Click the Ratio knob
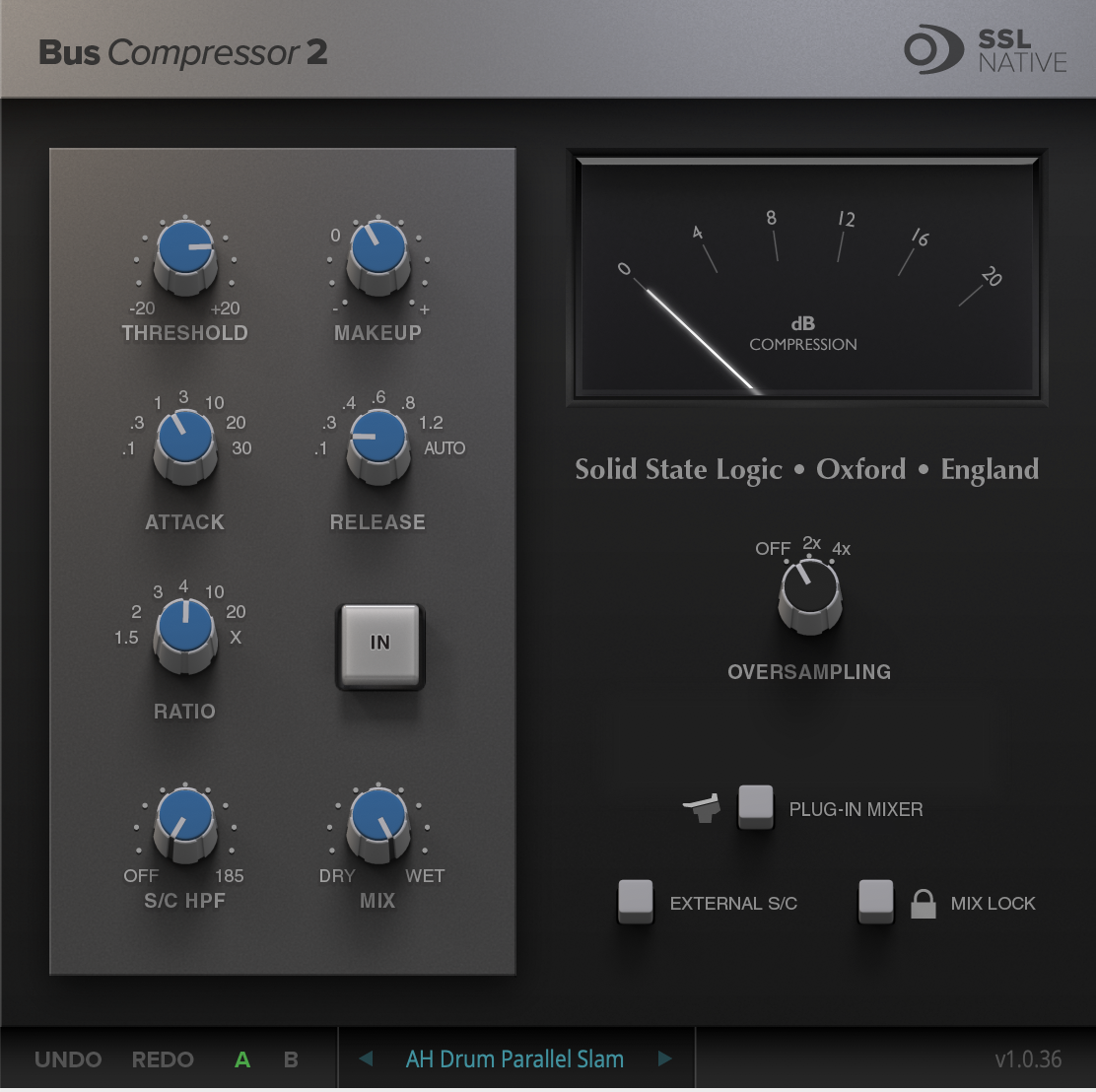Viewport: 1096px width, 1092px height. (x=185, y=637)
